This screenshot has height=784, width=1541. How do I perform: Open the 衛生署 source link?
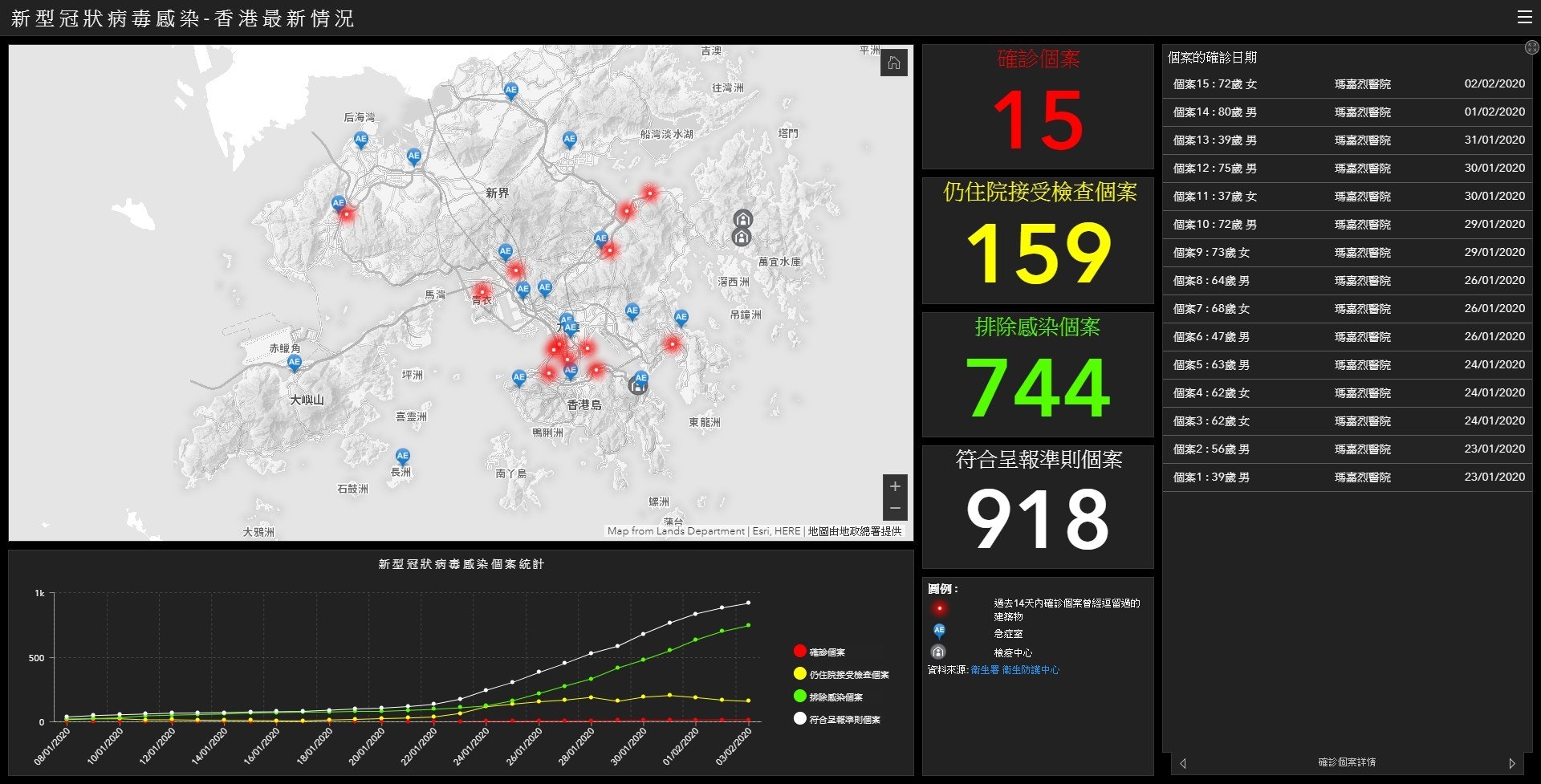click(984, 670)
